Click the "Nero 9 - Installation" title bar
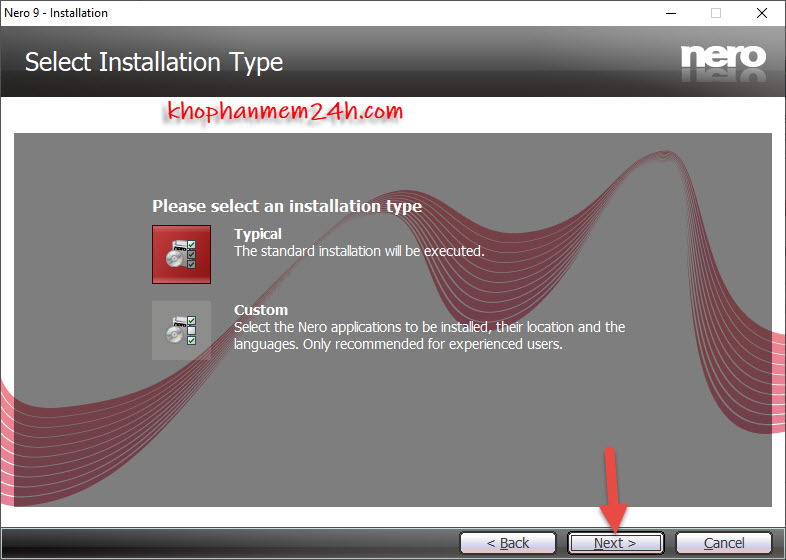786x560 pixels. tap(300, 13)
